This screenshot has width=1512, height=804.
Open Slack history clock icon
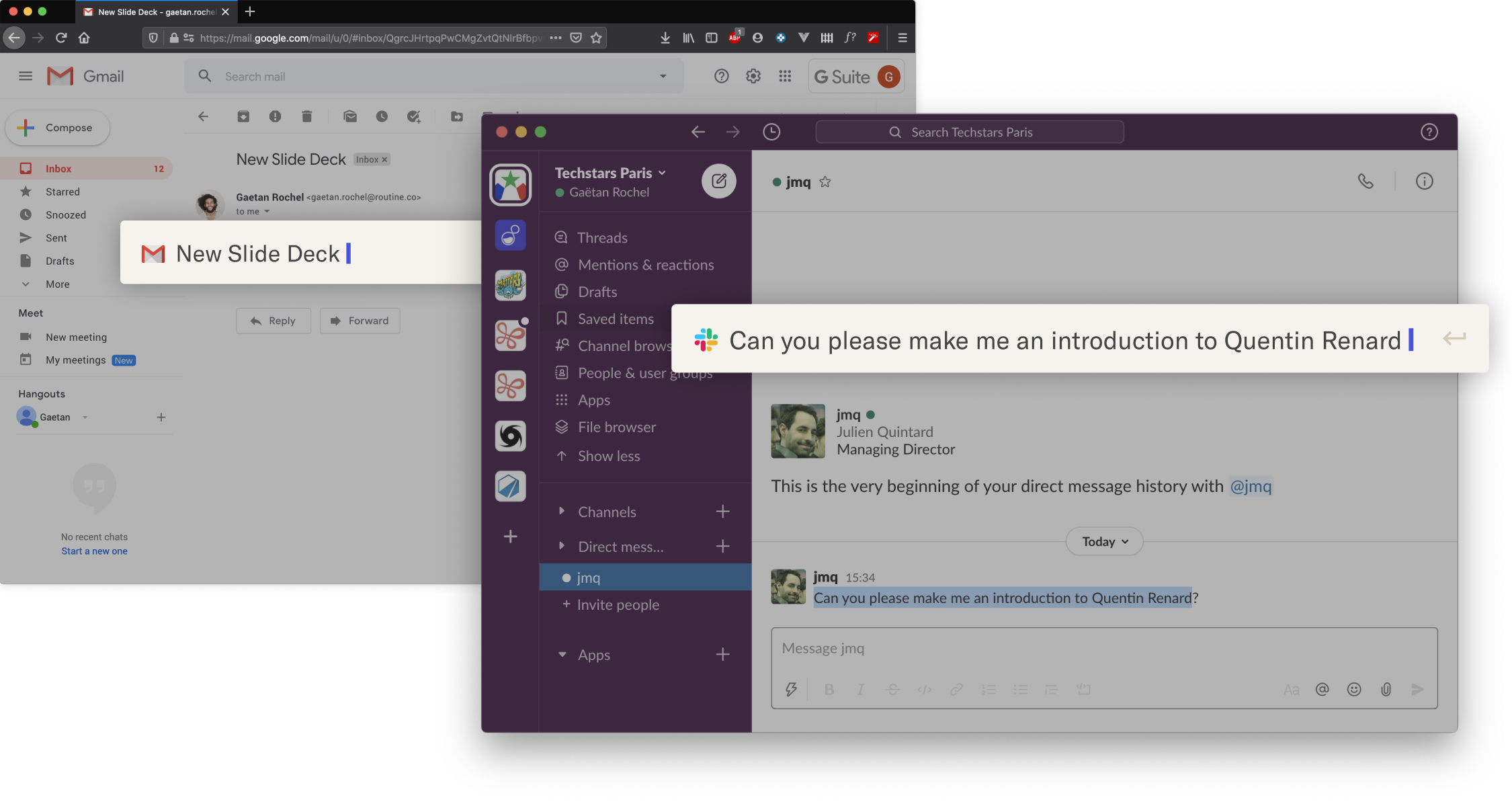pyautogui.click(x=771, y=132)
